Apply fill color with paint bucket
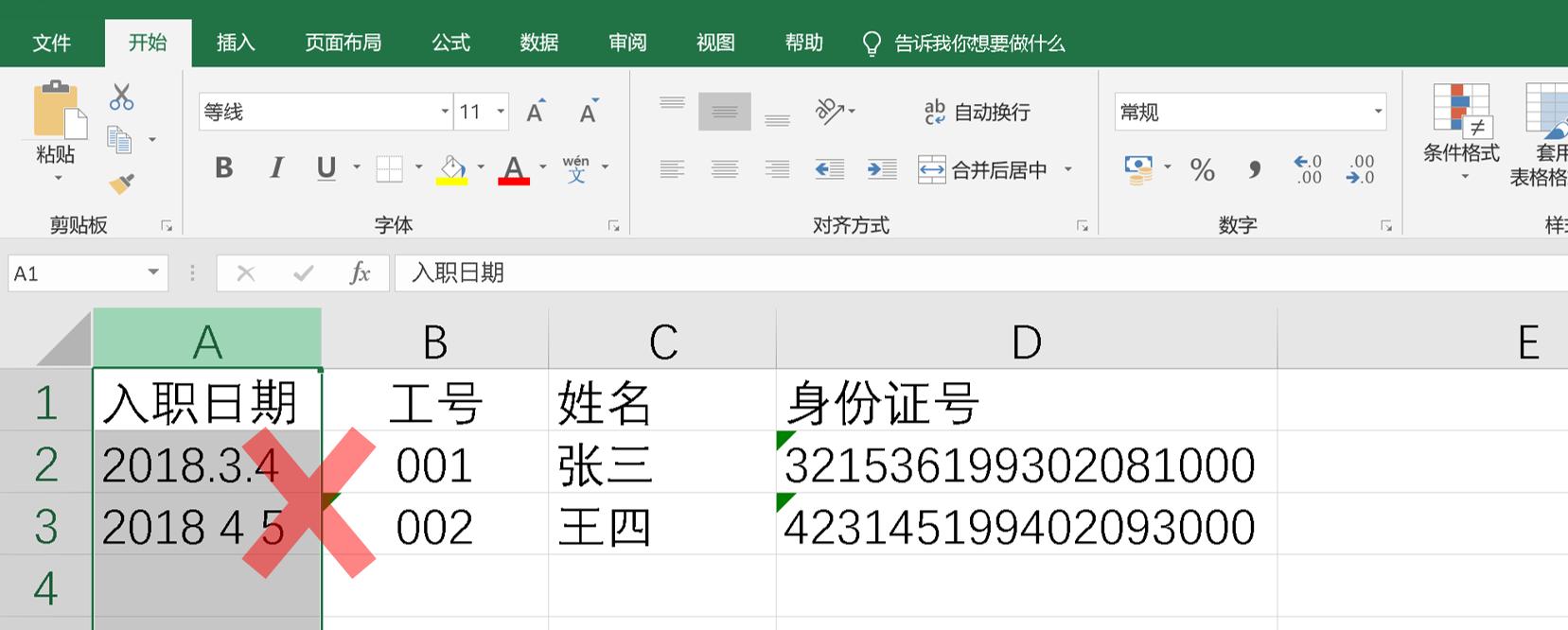The height and width of the screenshot is (630, 1568). (x=452, y=170)
